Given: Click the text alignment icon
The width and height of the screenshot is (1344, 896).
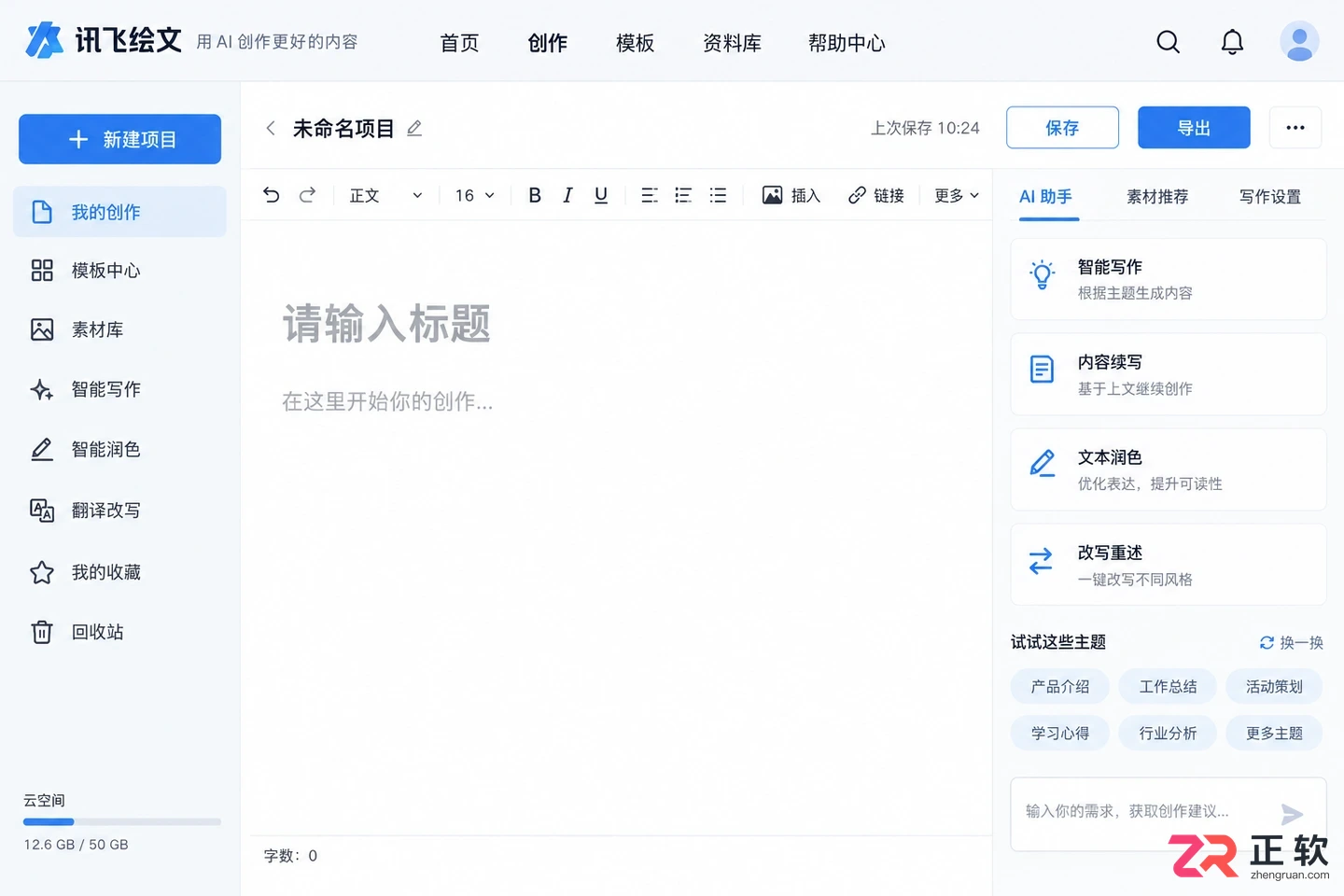Looking at the screenshot, I should coord(650,195).
